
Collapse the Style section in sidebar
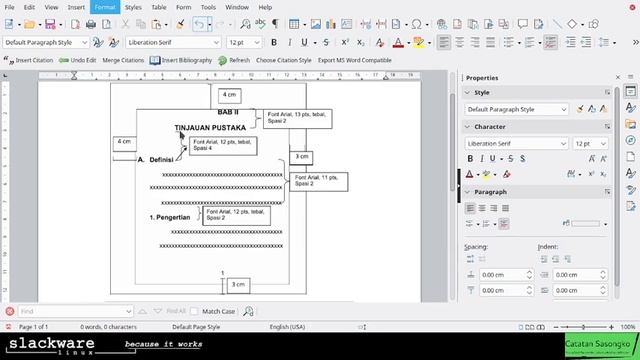click(467, 93)
